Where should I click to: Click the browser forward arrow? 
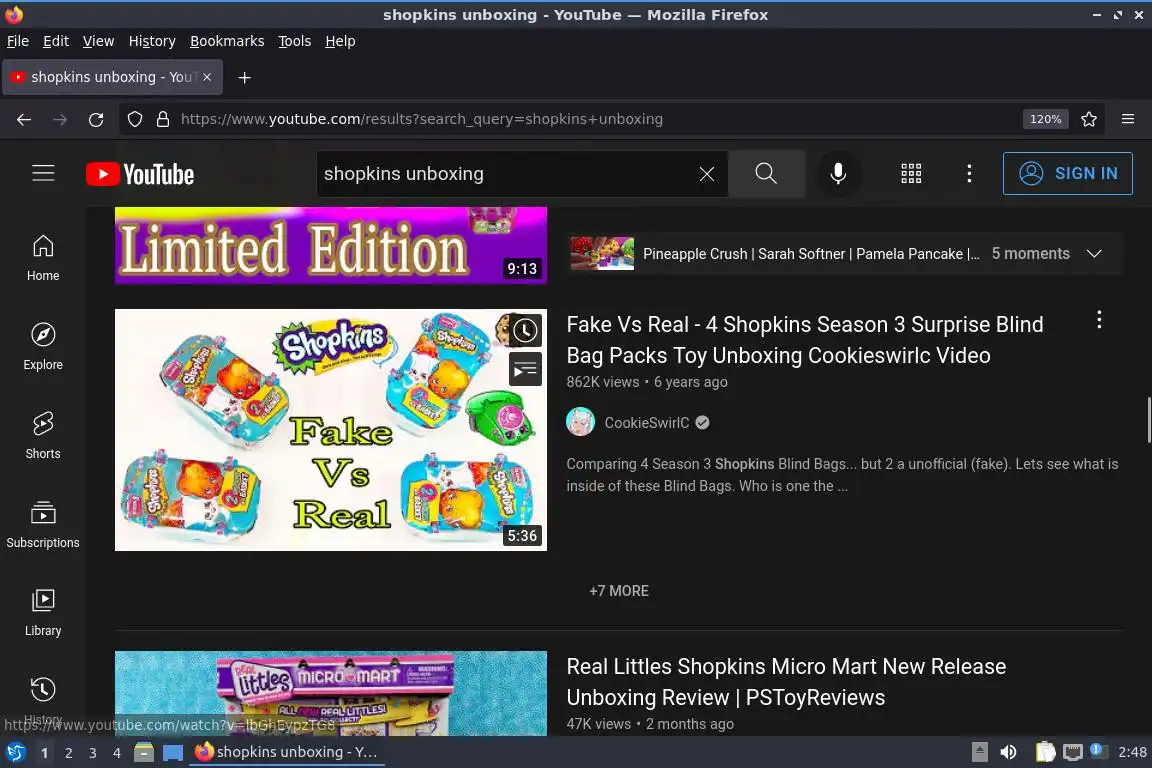pyautogui.click(x=60, y=119)
